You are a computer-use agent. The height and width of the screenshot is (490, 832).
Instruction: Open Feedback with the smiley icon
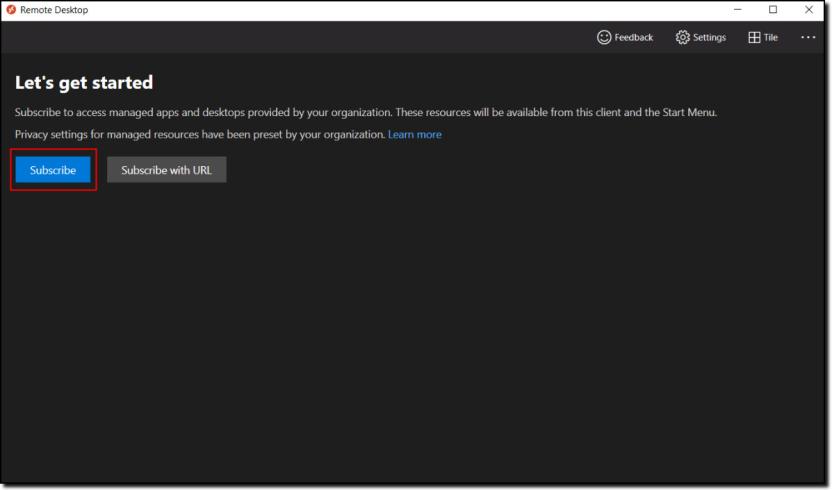click(x=625, y=37)
